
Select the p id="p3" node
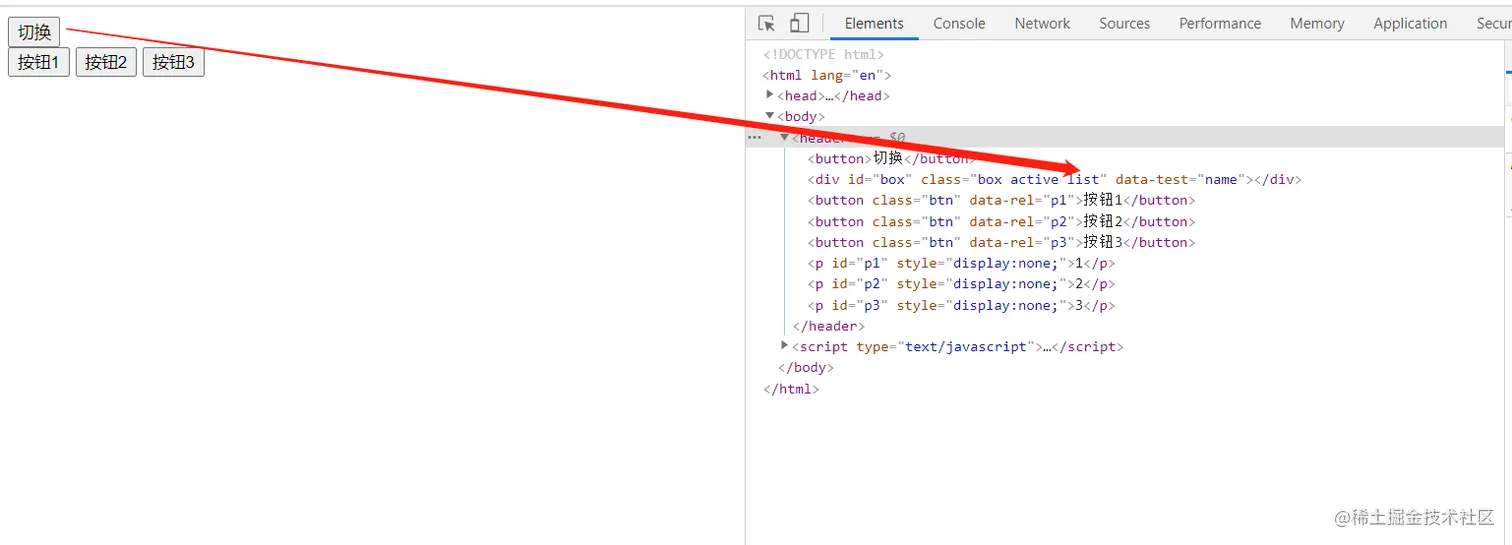961,306
